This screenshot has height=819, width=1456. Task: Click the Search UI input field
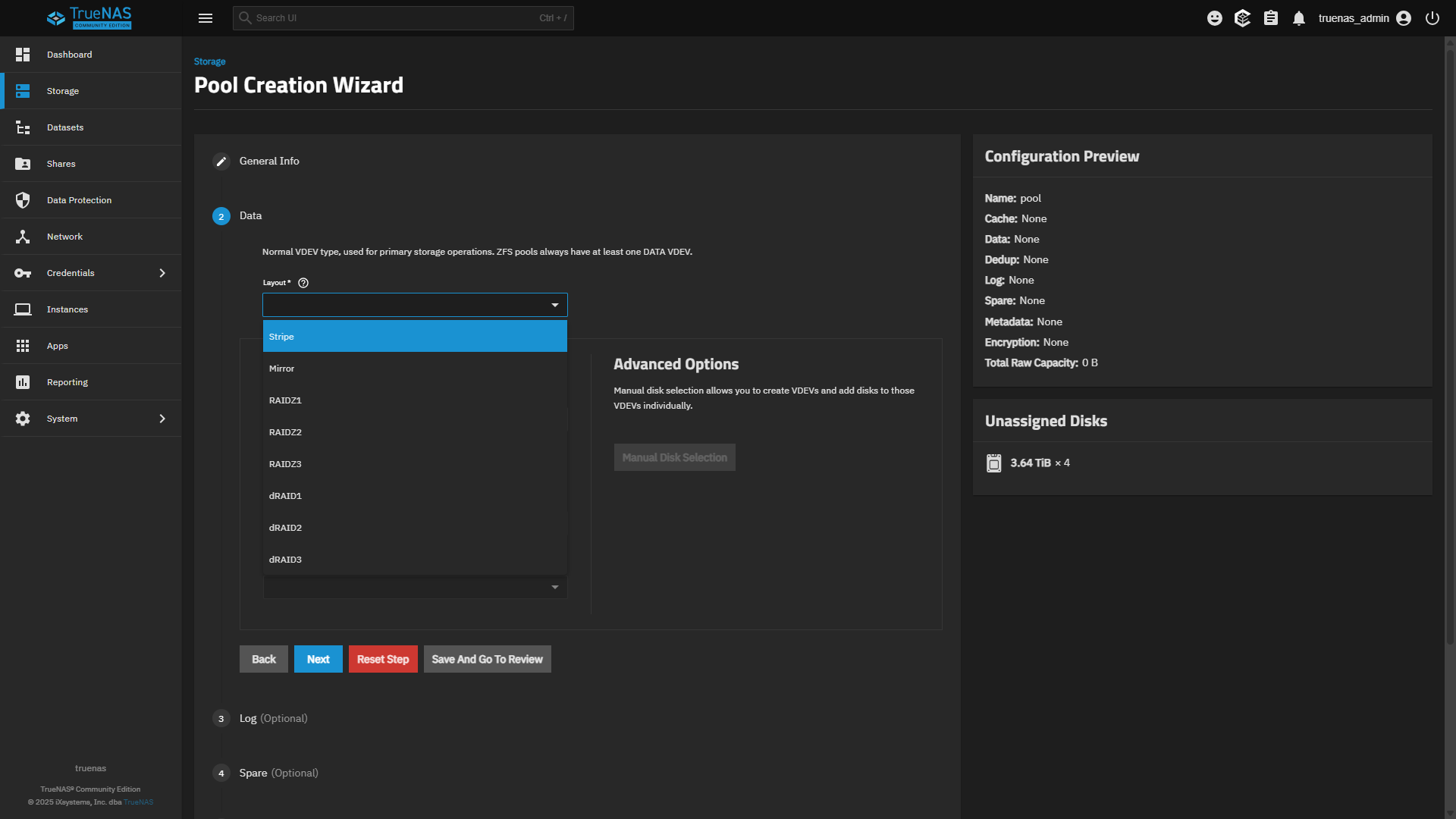tap(394, 18)
